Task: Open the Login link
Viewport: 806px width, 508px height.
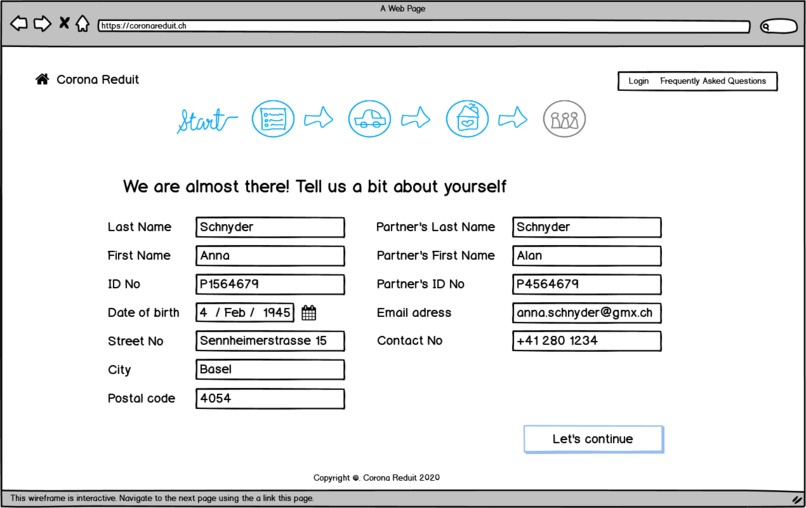Action: click(x=638, y=81)
